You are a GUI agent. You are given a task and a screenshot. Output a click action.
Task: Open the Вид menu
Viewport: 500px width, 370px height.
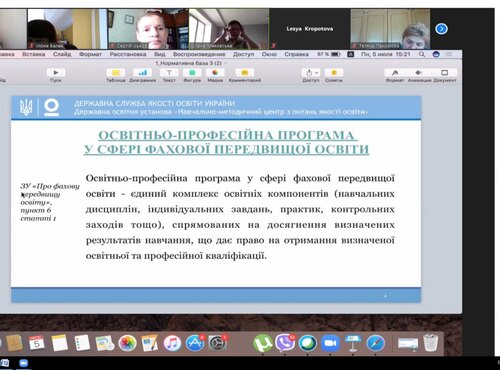coord(160,54)
